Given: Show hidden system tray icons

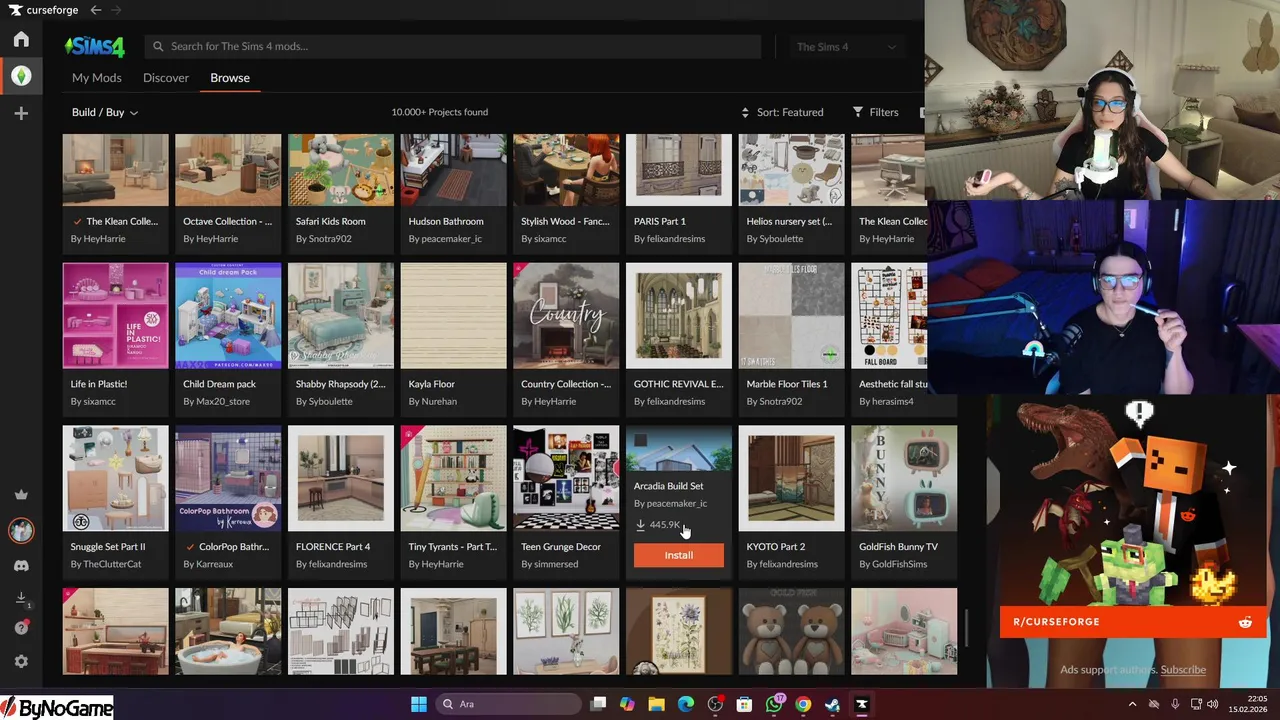Looking at the screenshot, I should [x=1132, y=704].
